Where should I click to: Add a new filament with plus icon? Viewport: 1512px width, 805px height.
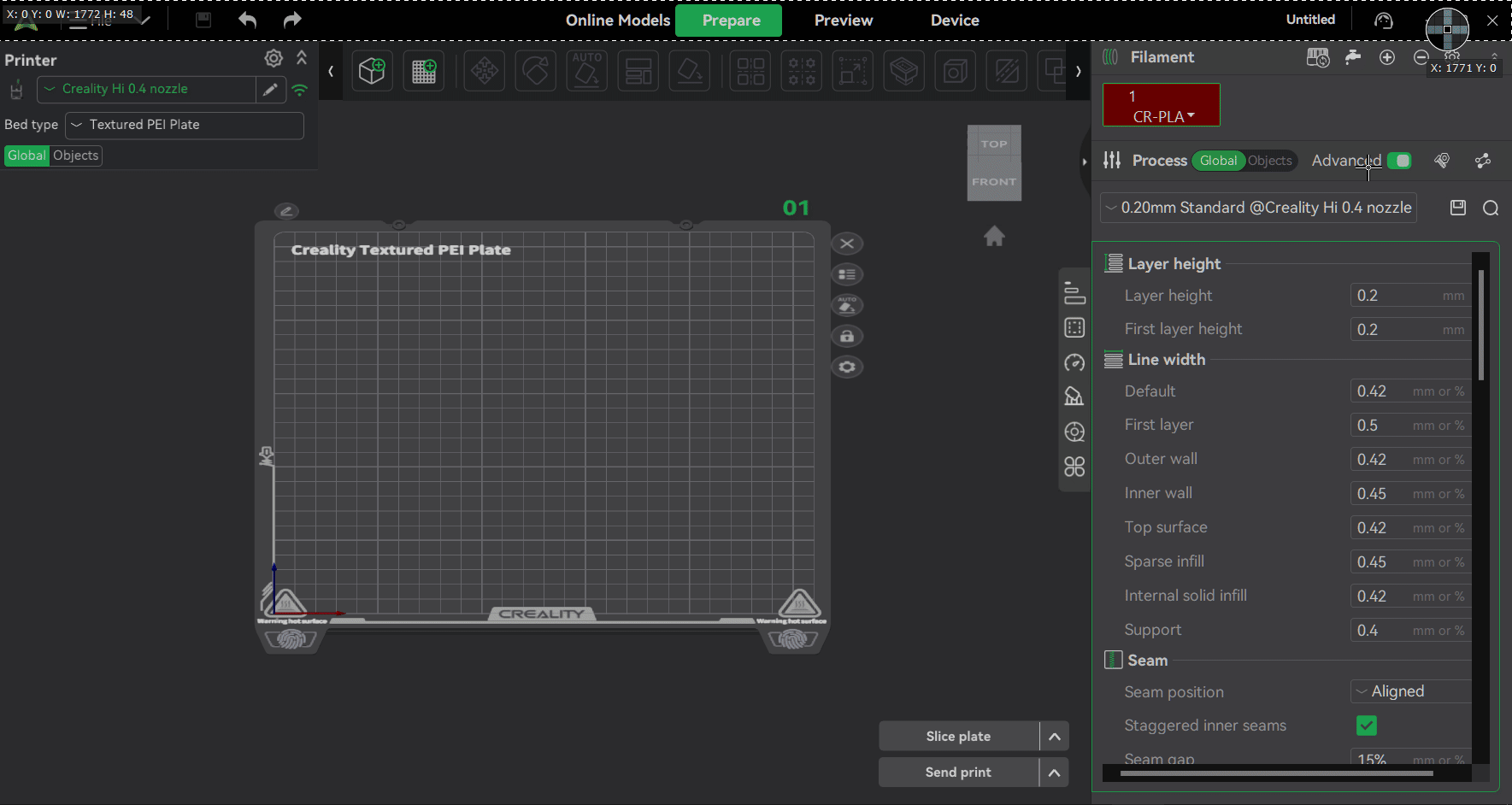point(1387,57)
